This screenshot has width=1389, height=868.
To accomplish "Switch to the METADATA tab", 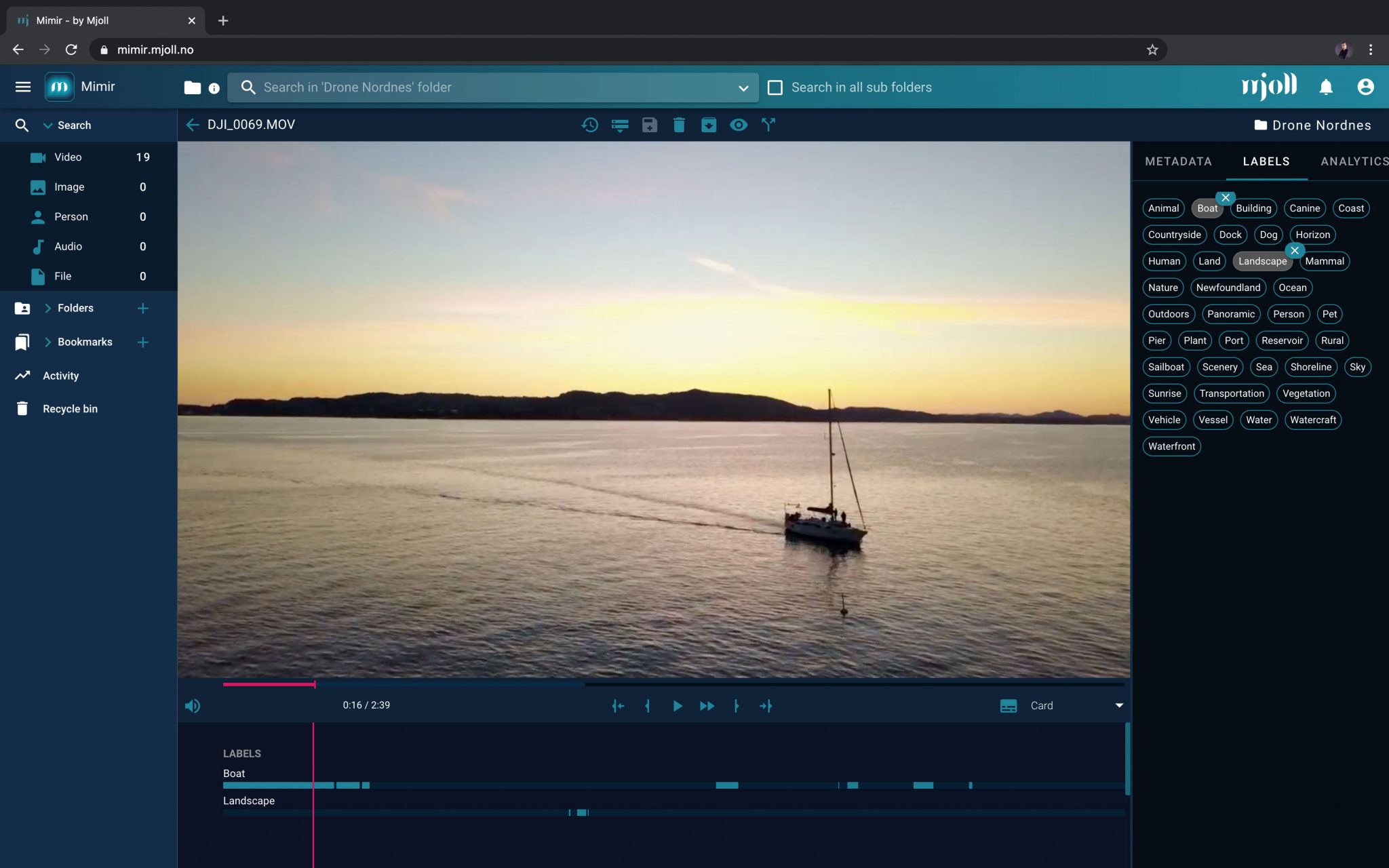I will click(1178, 161).
